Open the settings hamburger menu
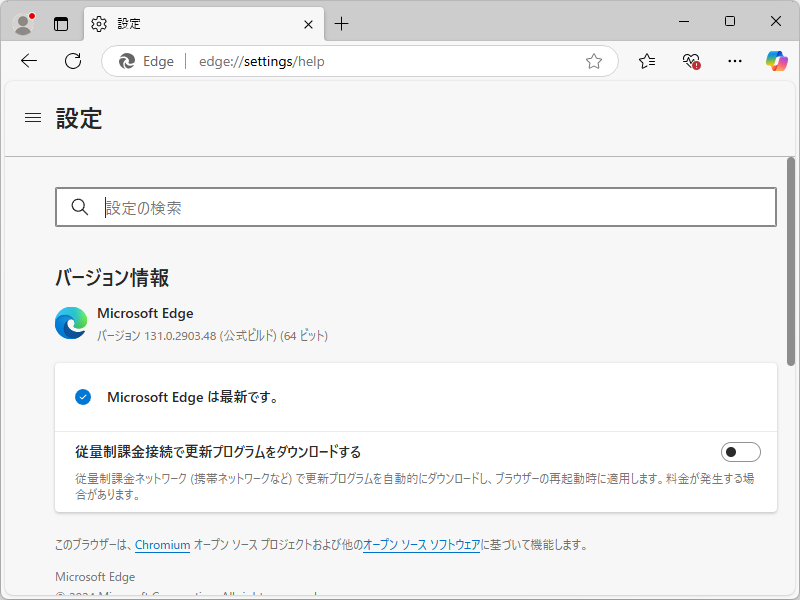 tap(32, 117)
